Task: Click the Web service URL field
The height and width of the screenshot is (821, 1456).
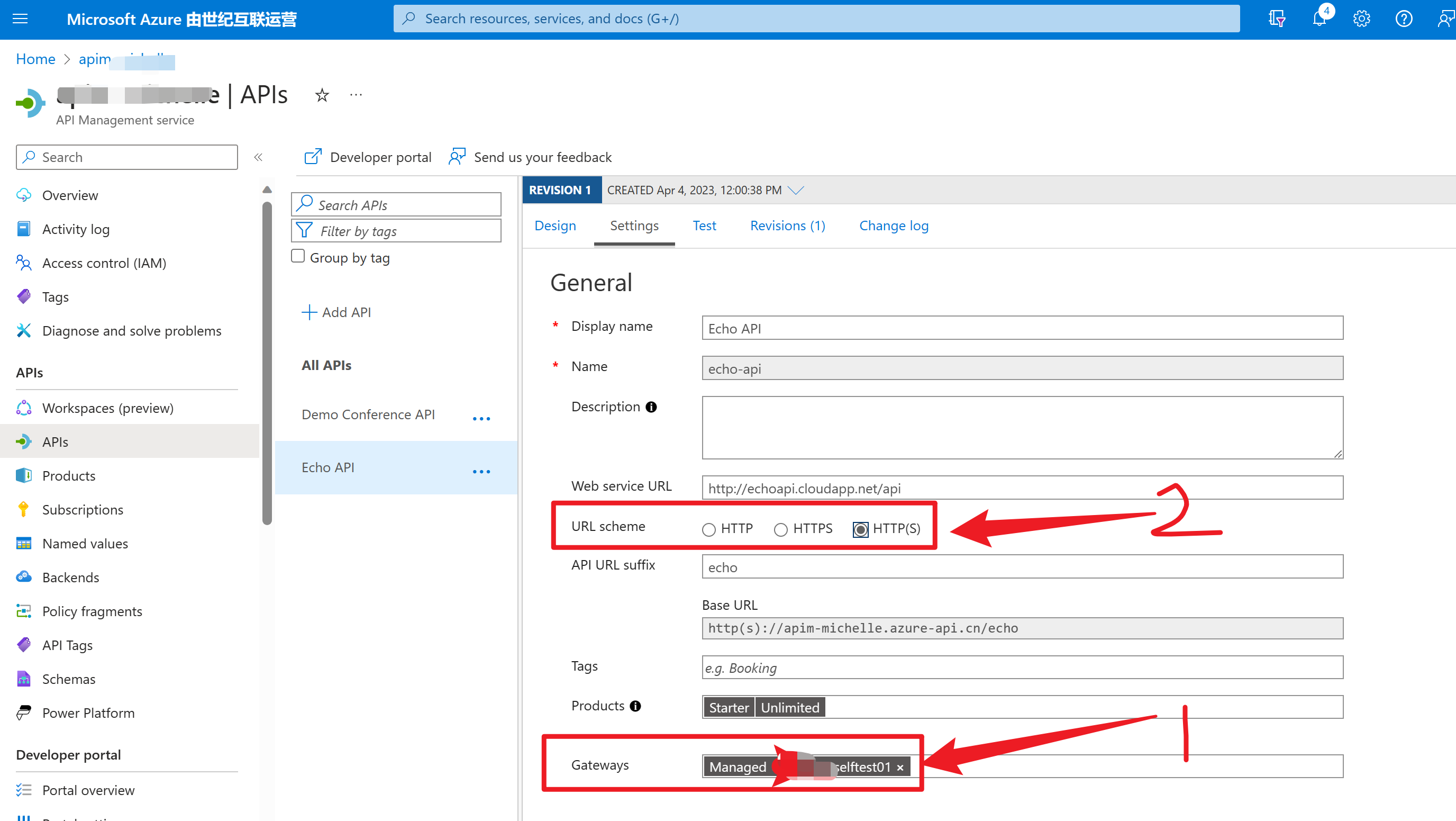Action: 1022,488
